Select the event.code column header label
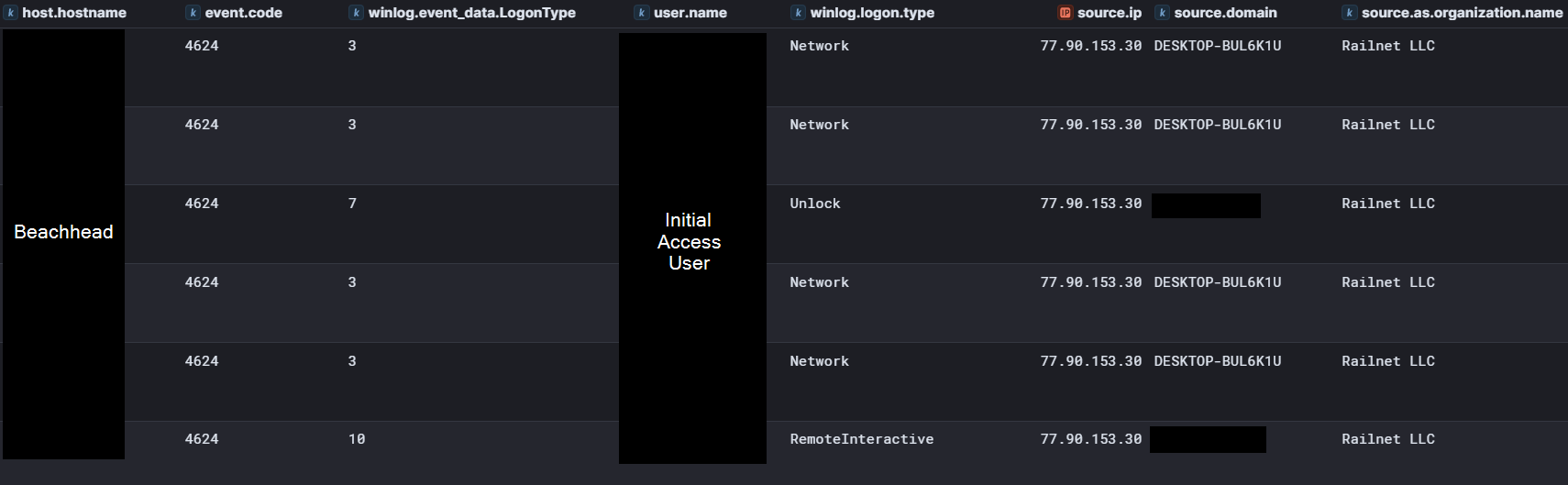 pos(243,13)
